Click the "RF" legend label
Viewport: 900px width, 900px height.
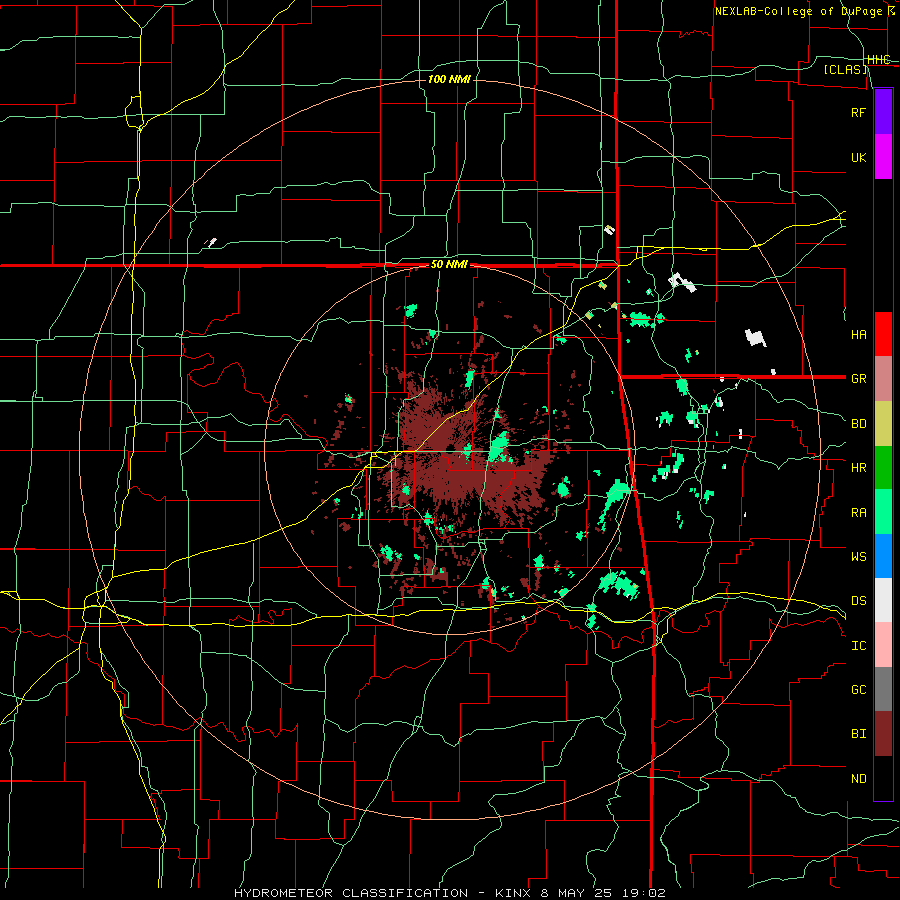(858, 112)
